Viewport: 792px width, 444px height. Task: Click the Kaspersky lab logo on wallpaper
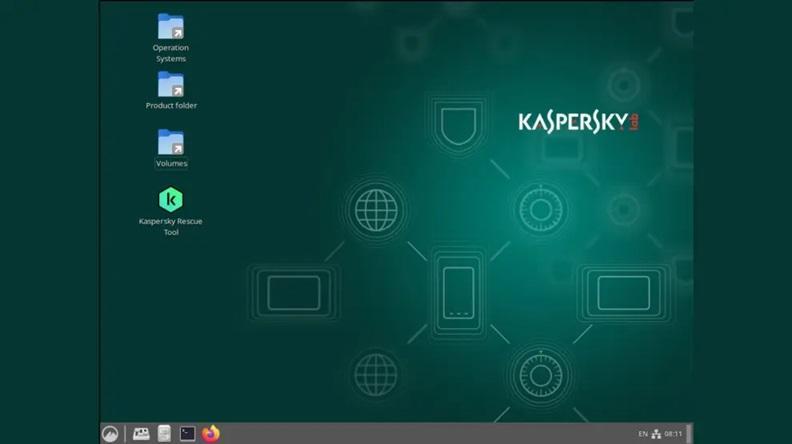coord(577,121)
